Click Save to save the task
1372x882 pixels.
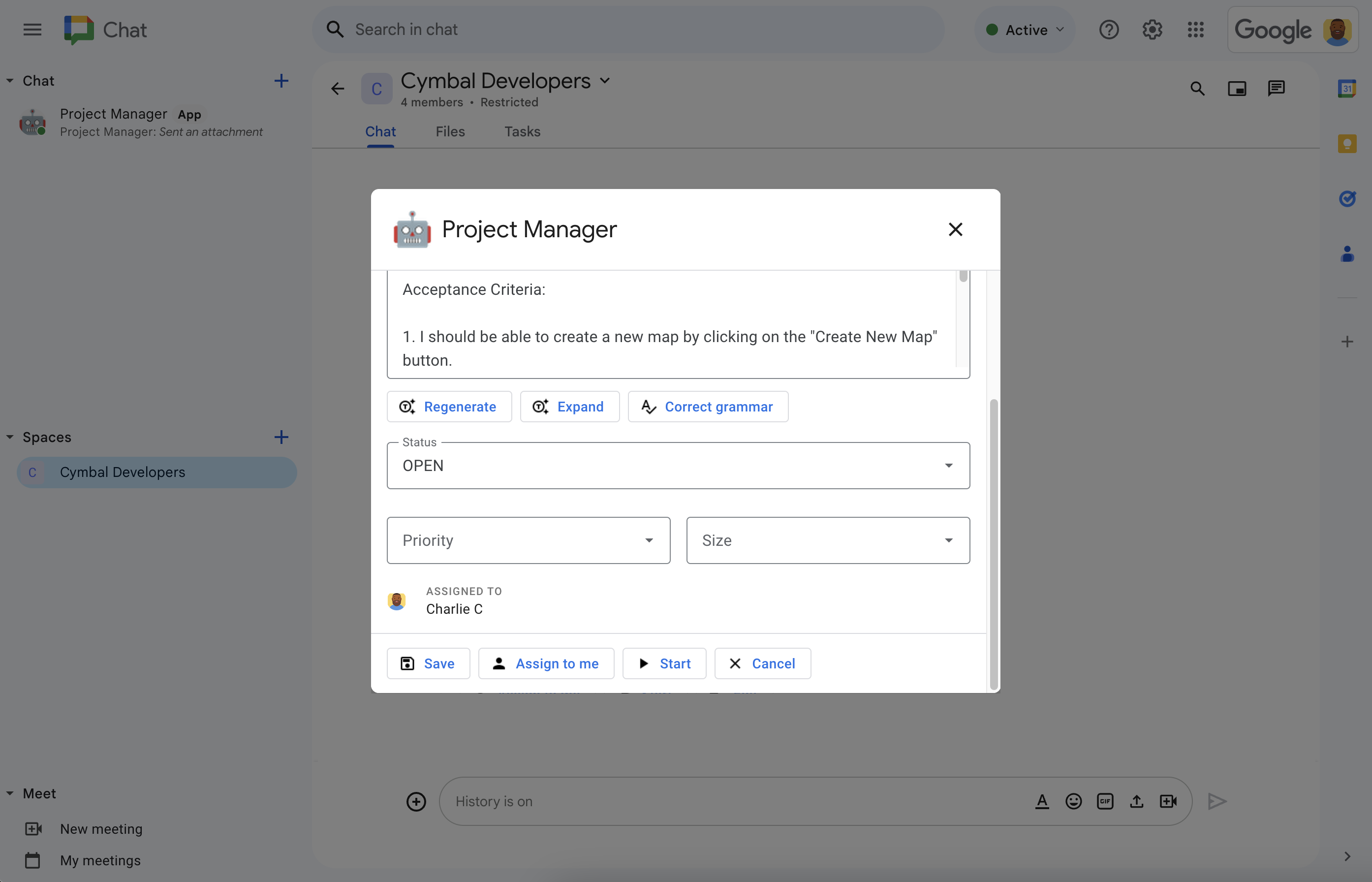(428, 662)
